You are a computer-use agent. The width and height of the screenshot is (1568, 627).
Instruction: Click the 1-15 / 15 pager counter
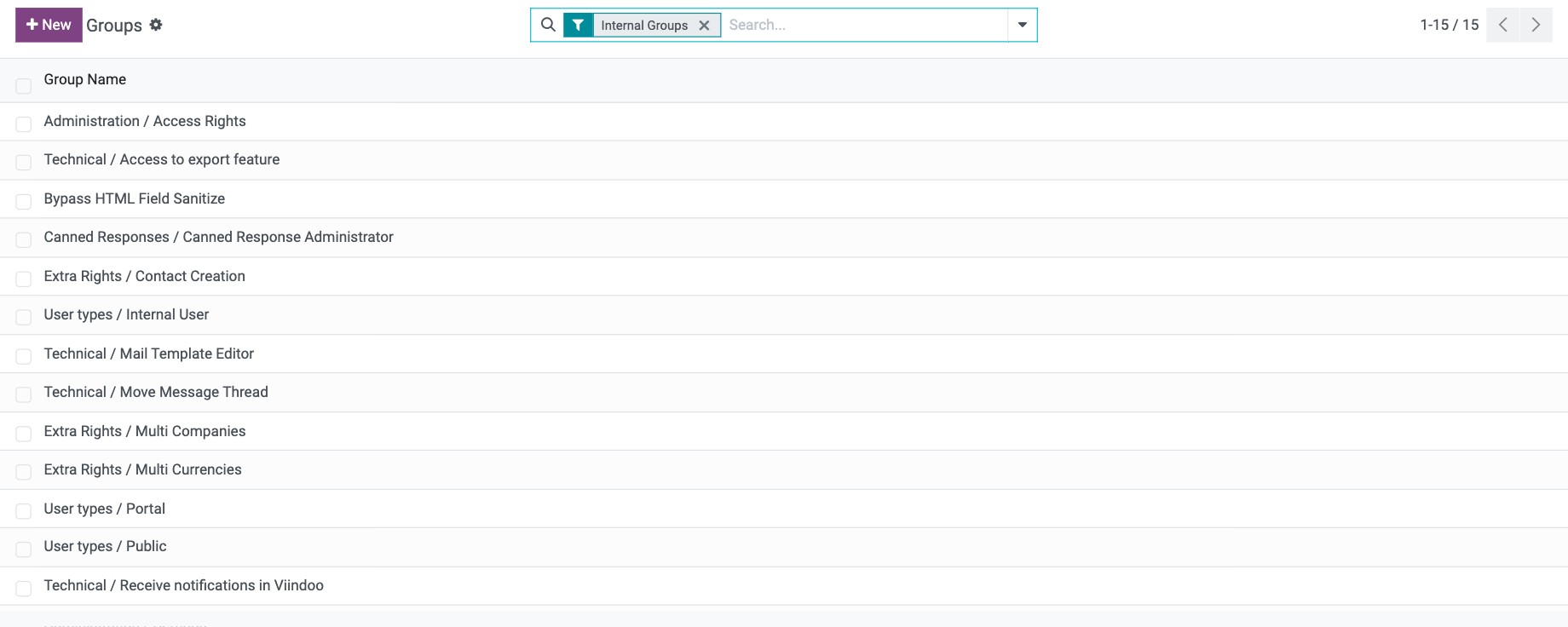[x=1450, y=25]
